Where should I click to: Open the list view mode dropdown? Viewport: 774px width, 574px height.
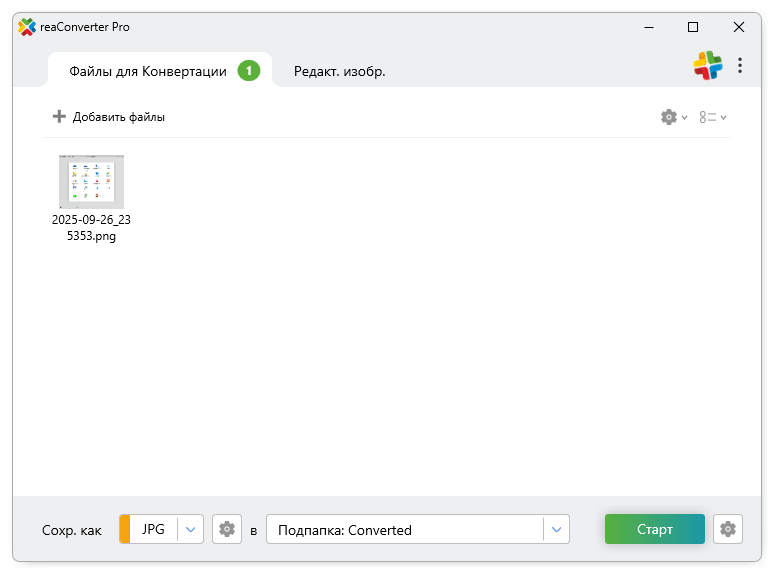coord(713,117)
